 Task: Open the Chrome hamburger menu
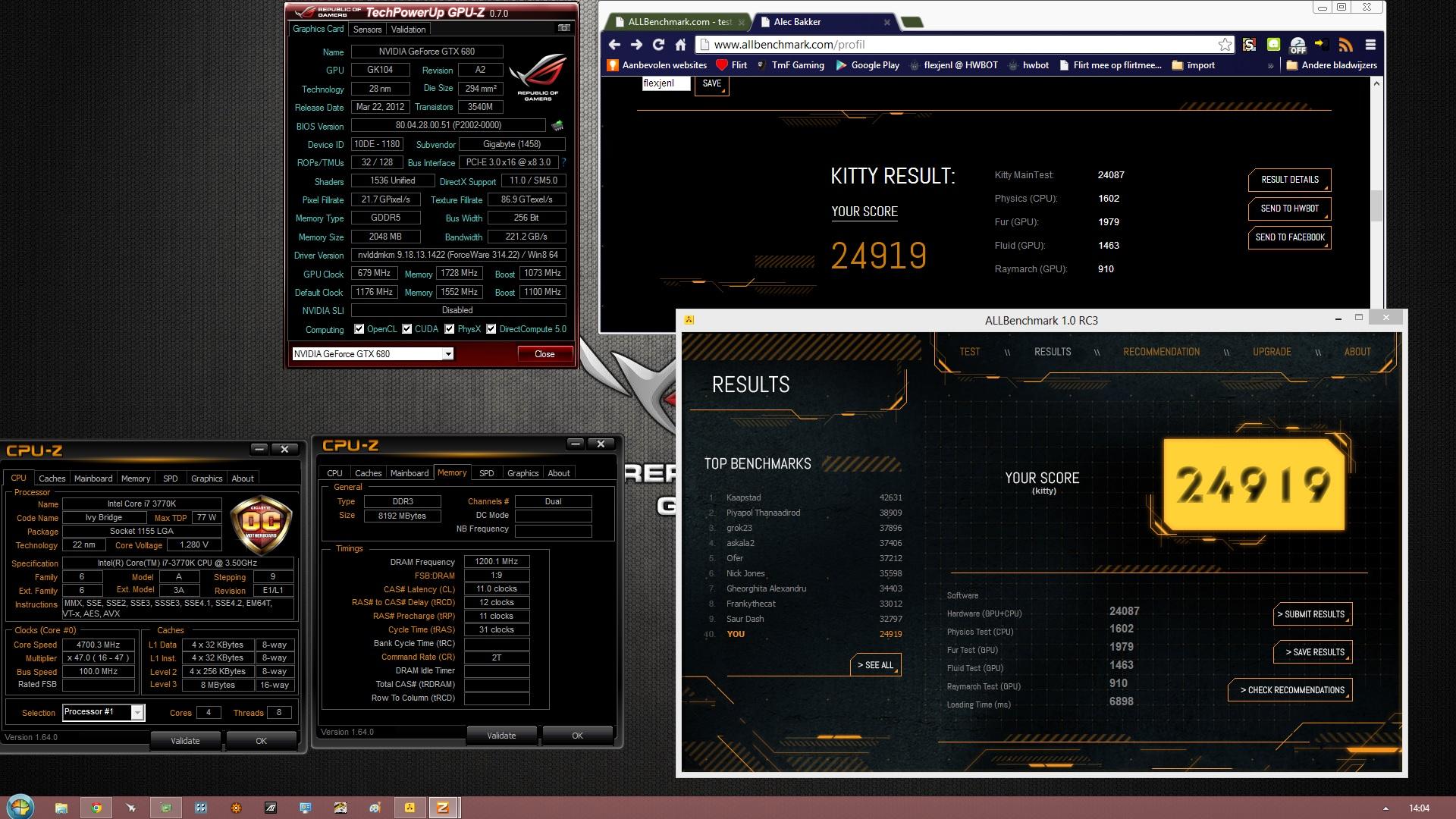coord(1370,45)
